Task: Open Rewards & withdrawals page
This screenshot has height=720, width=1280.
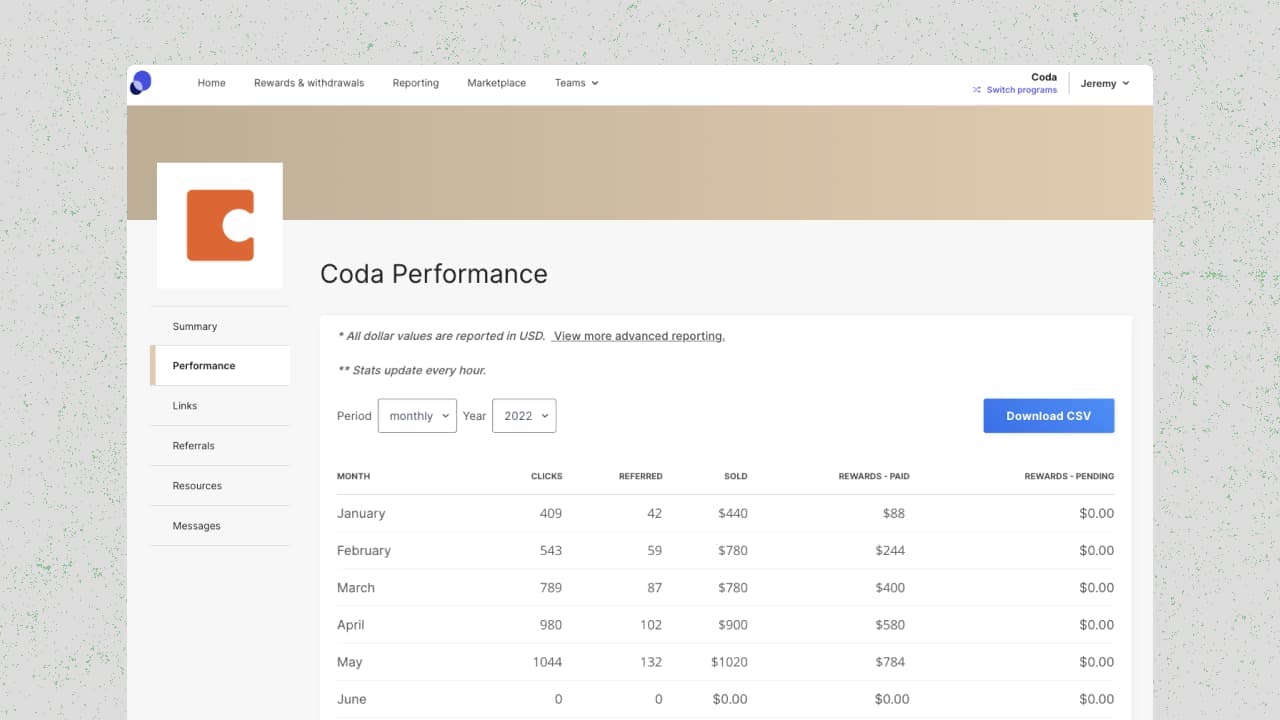Action: coord(309,83)
